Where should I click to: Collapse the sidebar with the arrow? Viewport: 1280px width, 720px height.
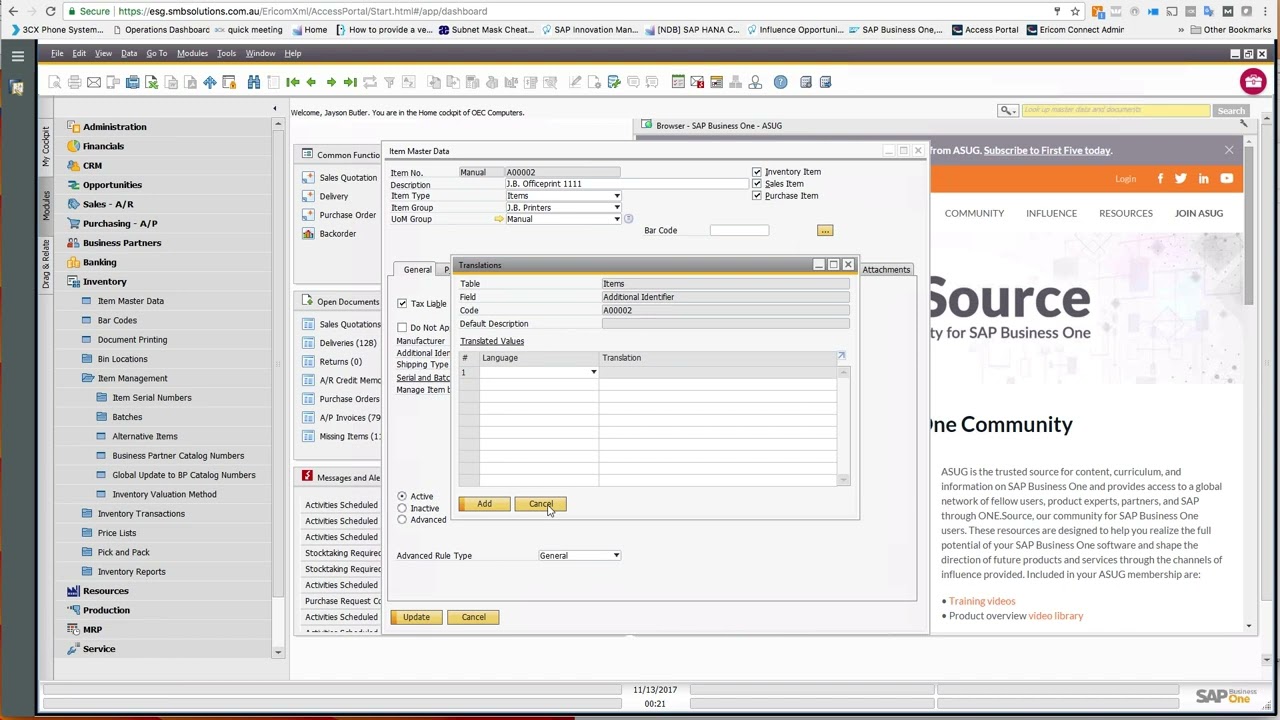point(275,108)
